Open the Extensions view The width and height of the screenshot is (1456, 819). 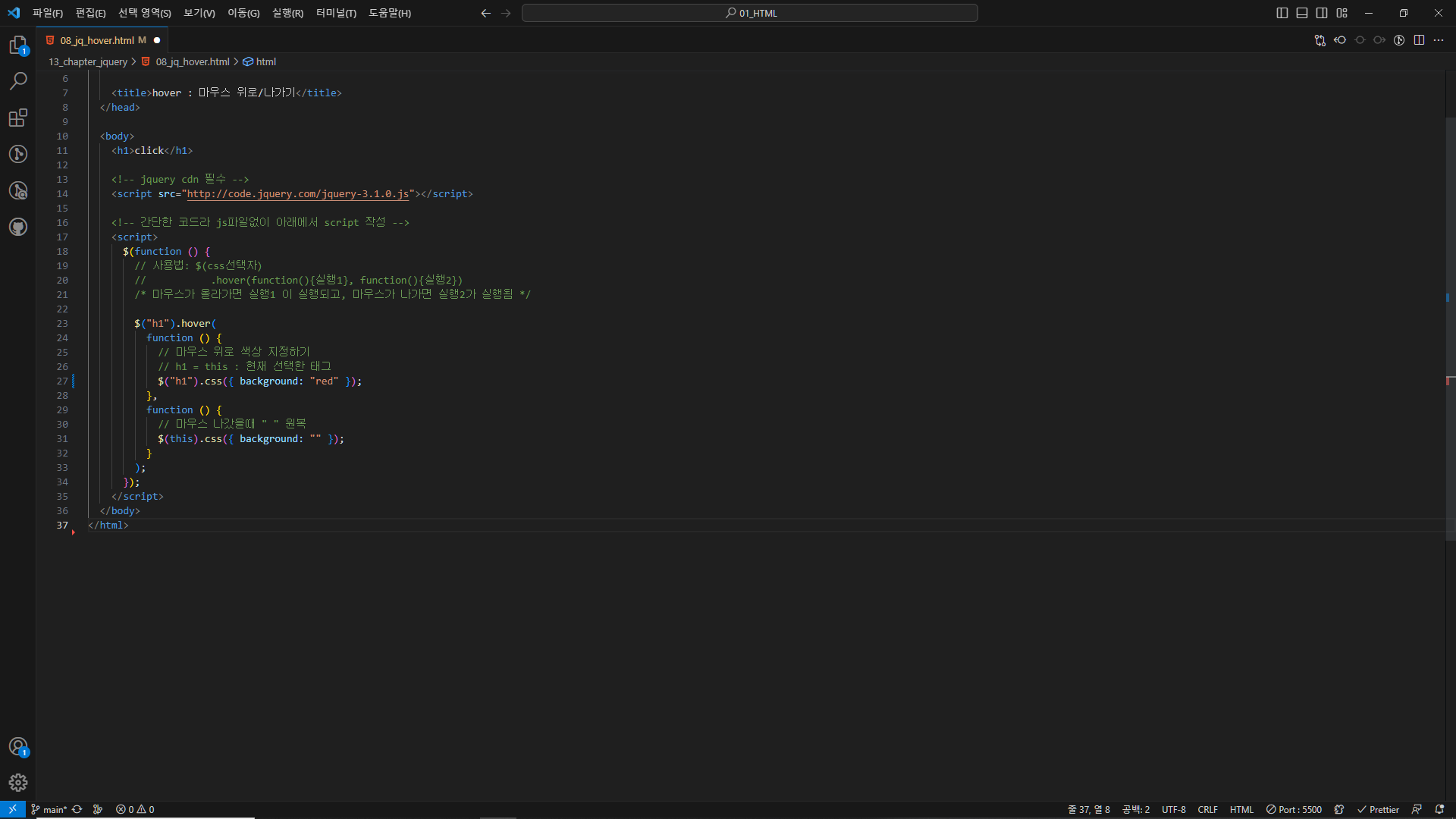[18, 118]
